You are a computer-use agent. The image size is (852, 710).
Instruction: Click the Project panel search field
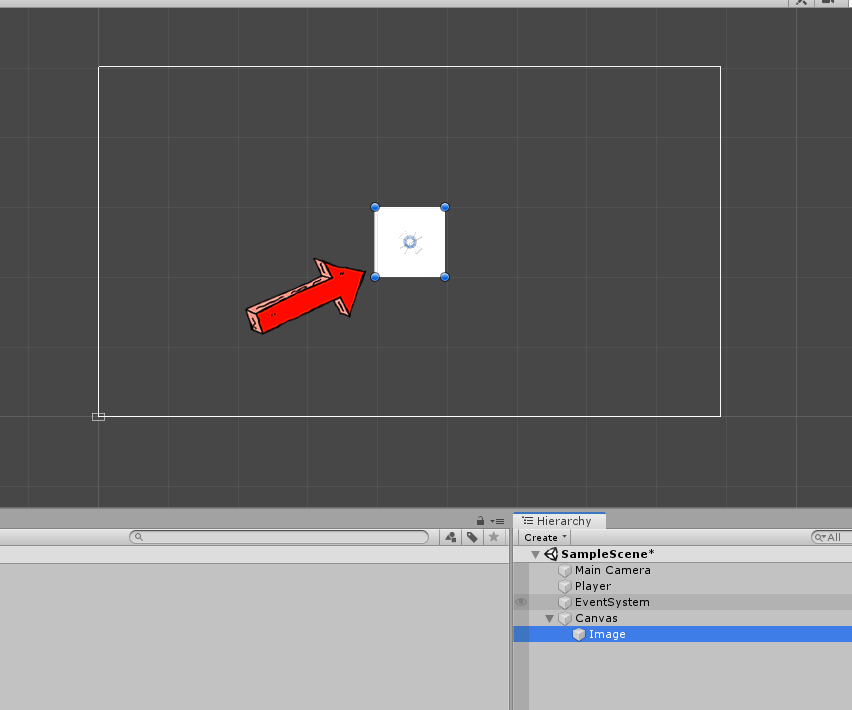tap(280, 537)
